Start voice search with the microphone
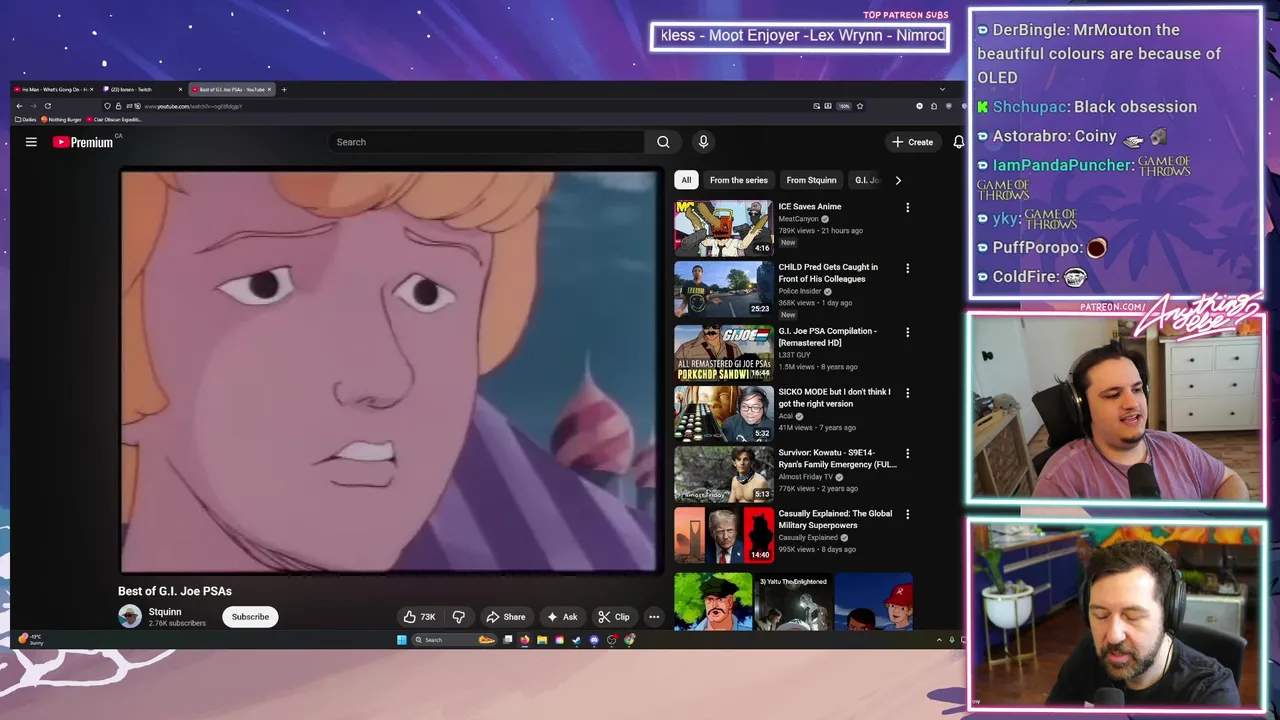The height and width of the screenshot is (720, 1280). tap(703, 142)
